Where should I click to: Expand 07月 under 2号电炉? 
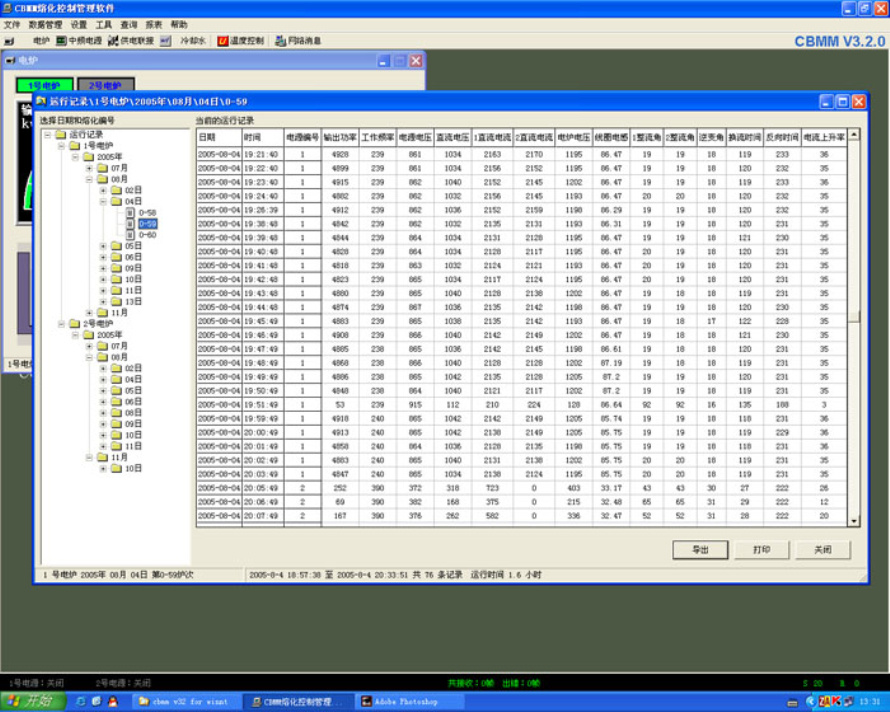pyautogui.click(x=89, y=346)
